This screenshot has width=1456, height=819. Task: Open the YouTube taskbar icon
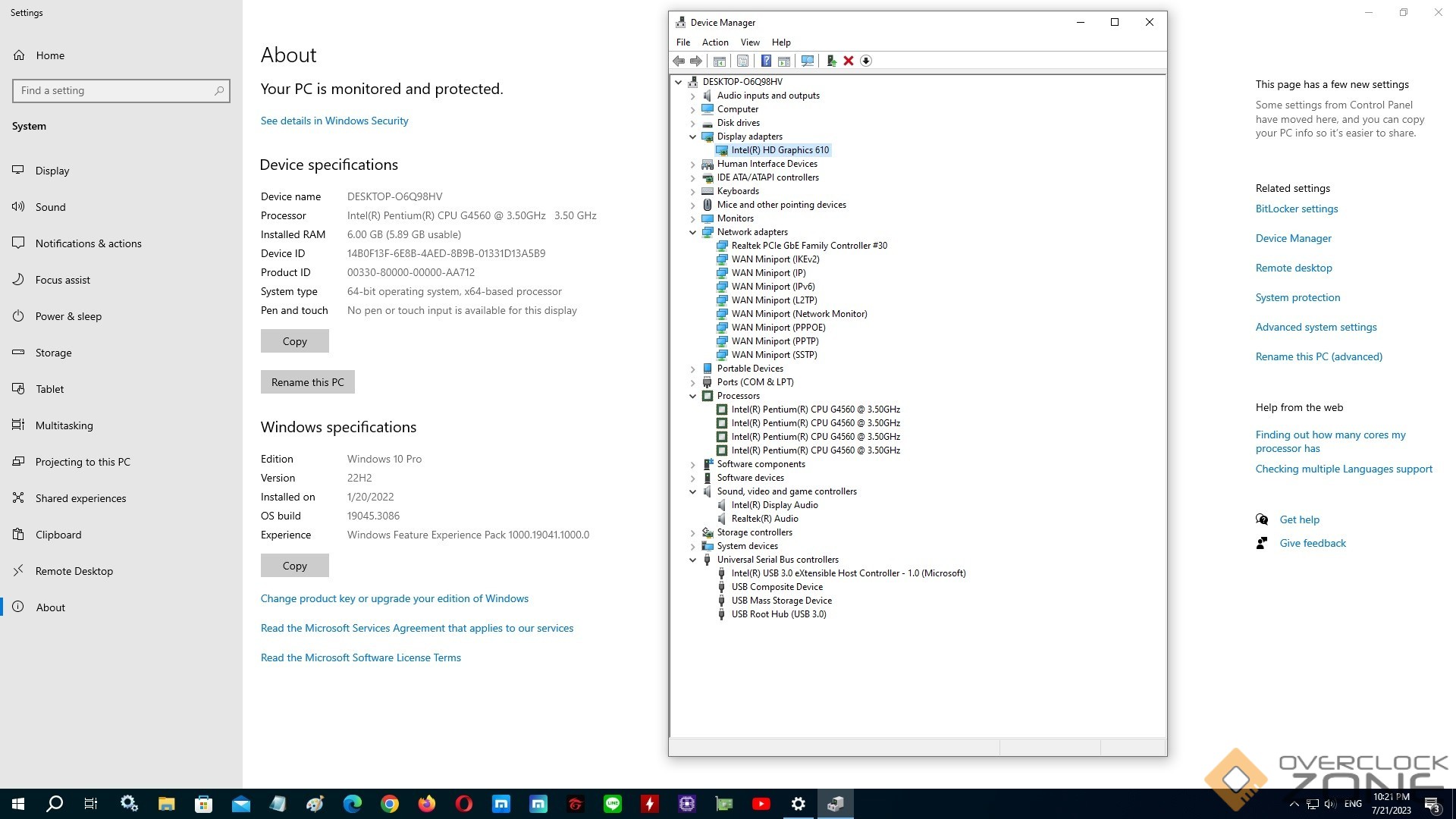tap(761, 804)
